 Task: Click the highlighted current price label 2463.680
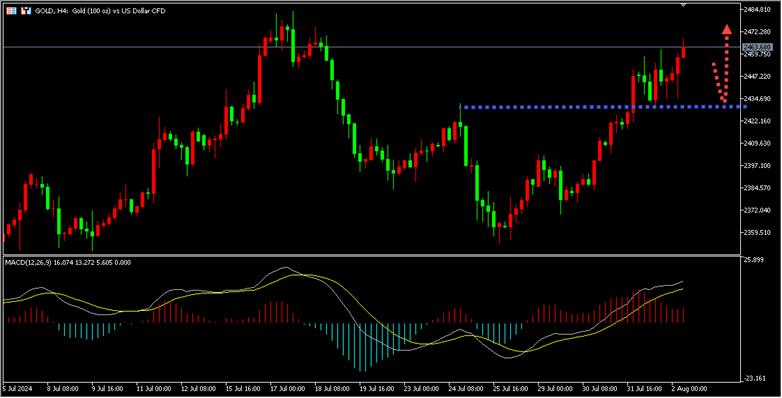click(x=757, y=47)
